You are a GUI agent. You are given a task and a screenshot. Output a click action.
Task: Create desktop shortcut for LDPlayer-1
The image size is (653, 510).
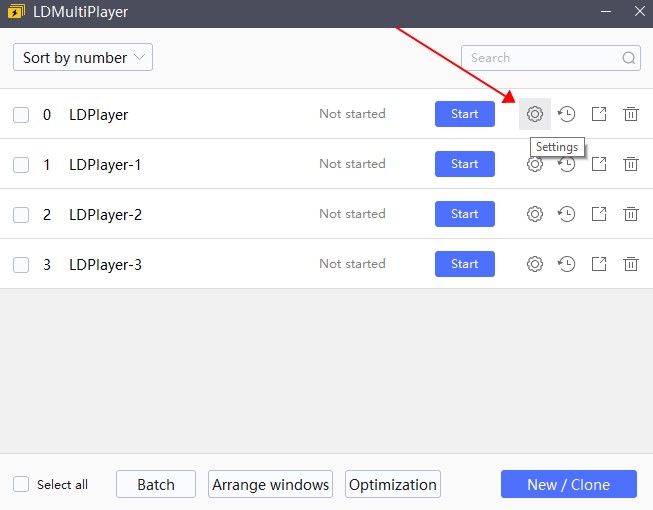[x=599, y=164]
